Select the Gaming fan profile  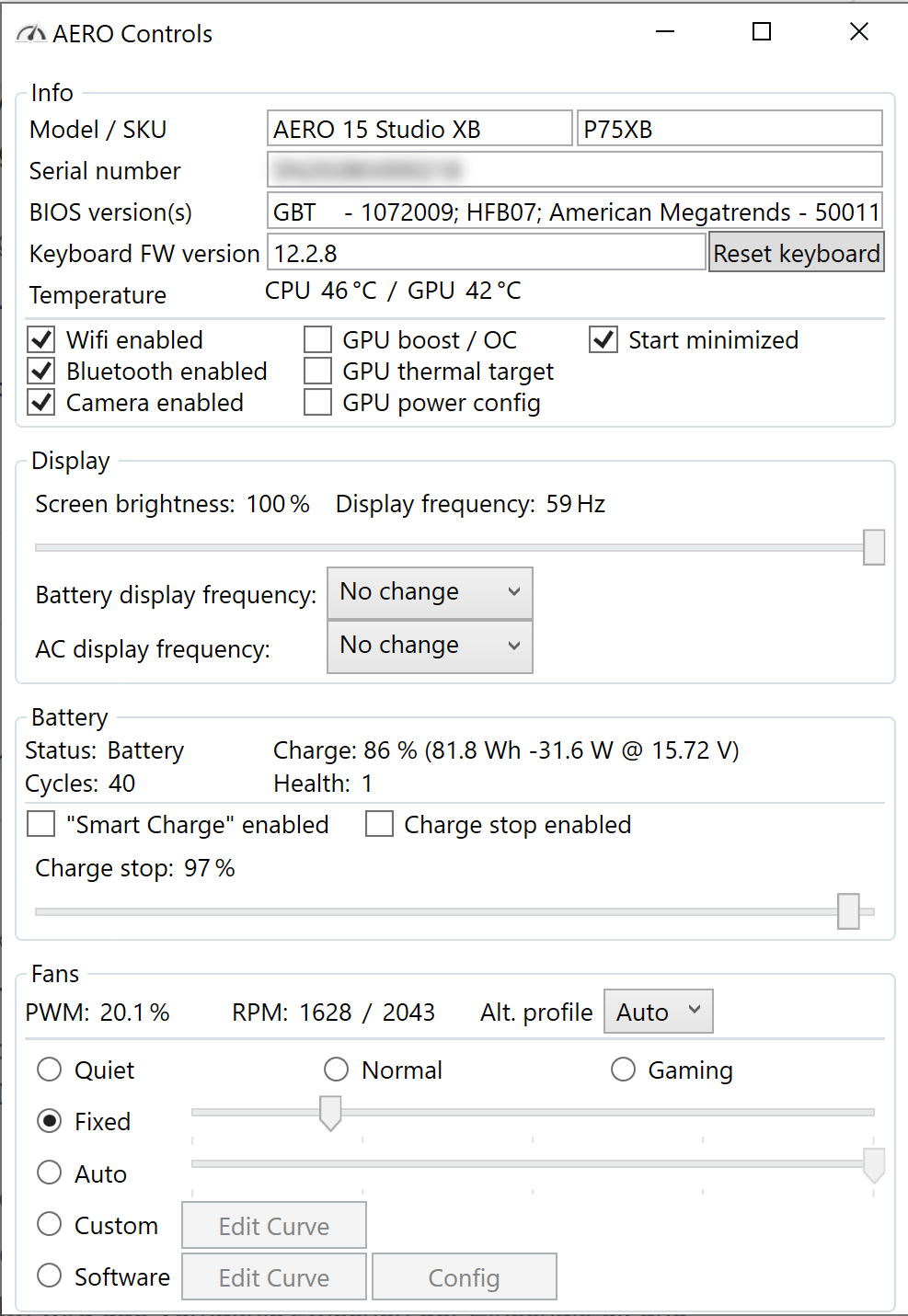[x=623, y=1070]
